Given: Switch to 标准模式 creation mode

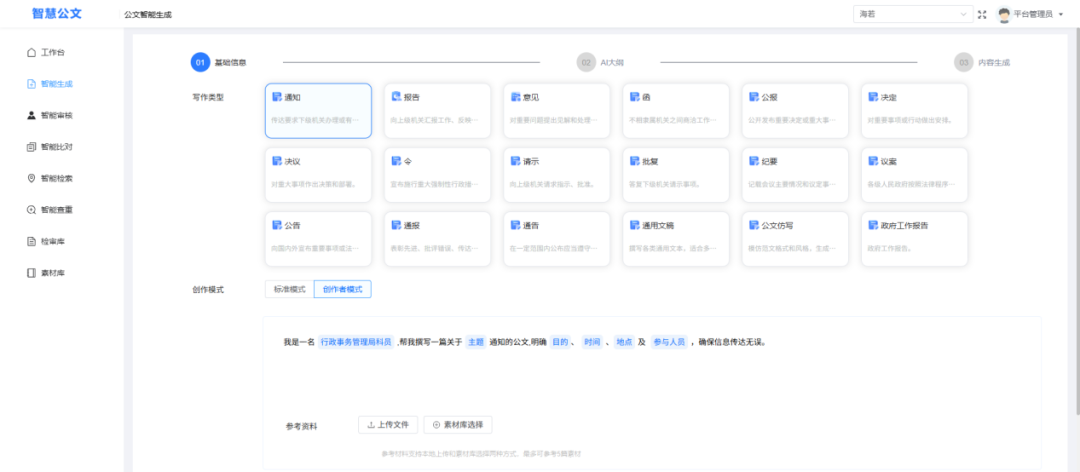Looking at the screenshot, I should tap(289, 289).
